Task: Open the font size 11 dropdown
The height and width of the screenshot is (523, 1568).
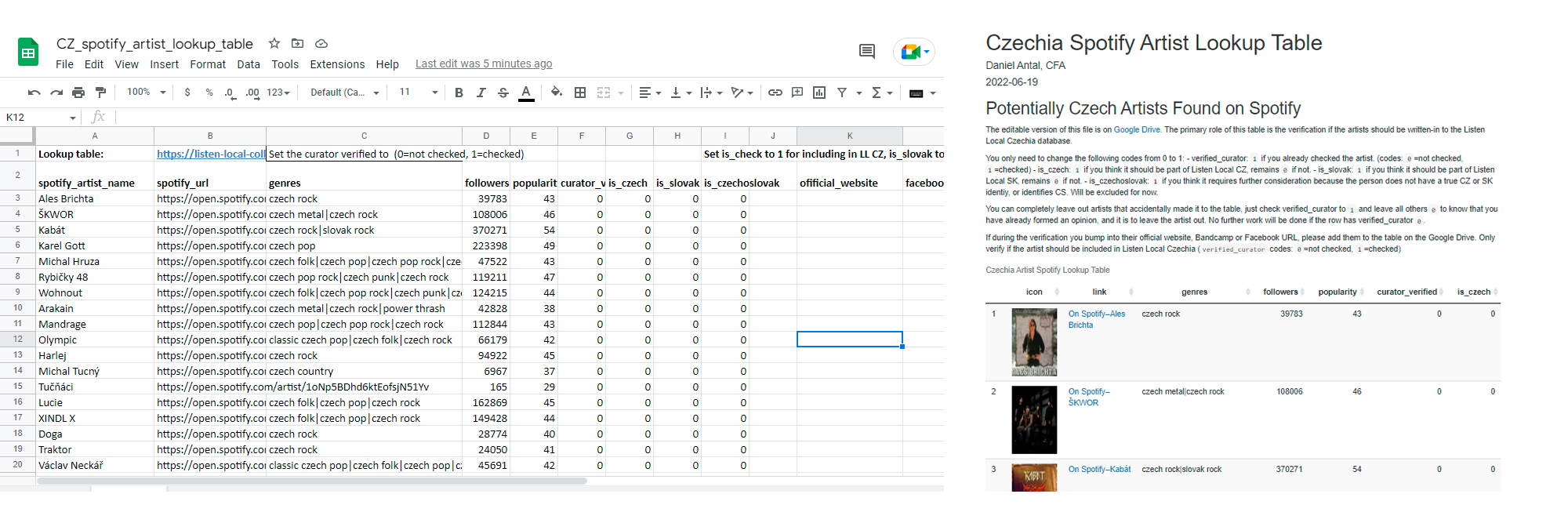Action: pyautogui.click(x=418, y=93)
